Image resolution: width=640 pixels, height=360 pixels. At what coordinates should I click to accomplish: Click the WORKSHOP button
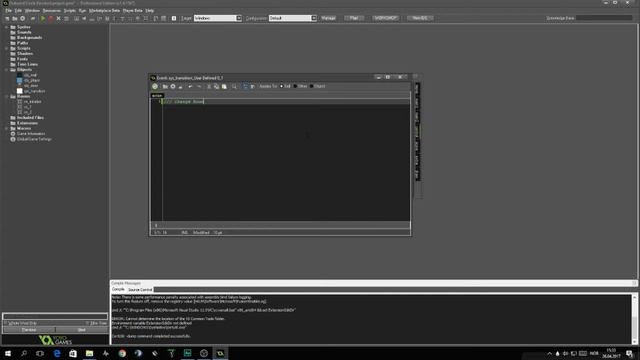point(386,18)
